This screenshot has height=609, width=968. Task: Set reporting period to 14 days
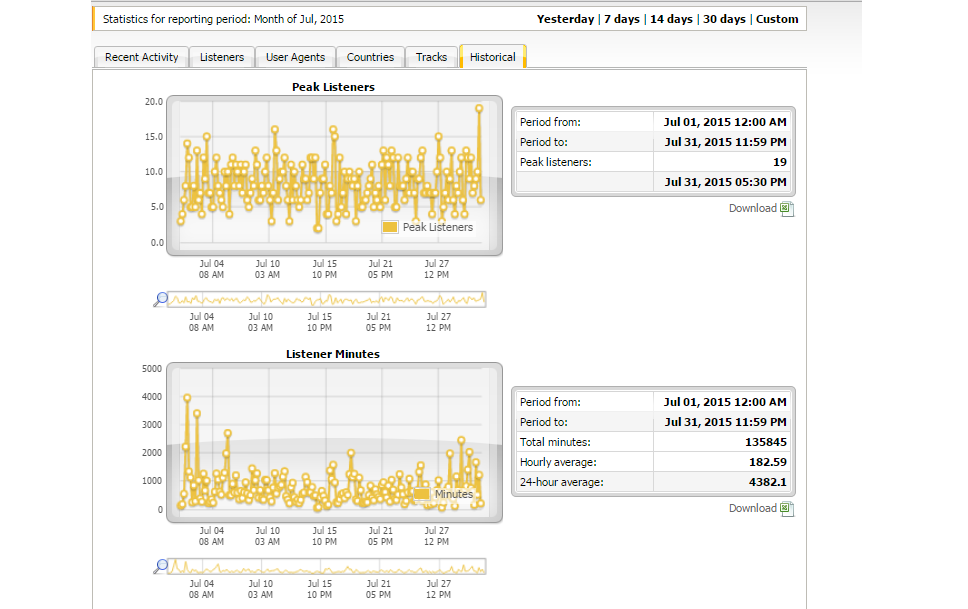coord(671,19)
